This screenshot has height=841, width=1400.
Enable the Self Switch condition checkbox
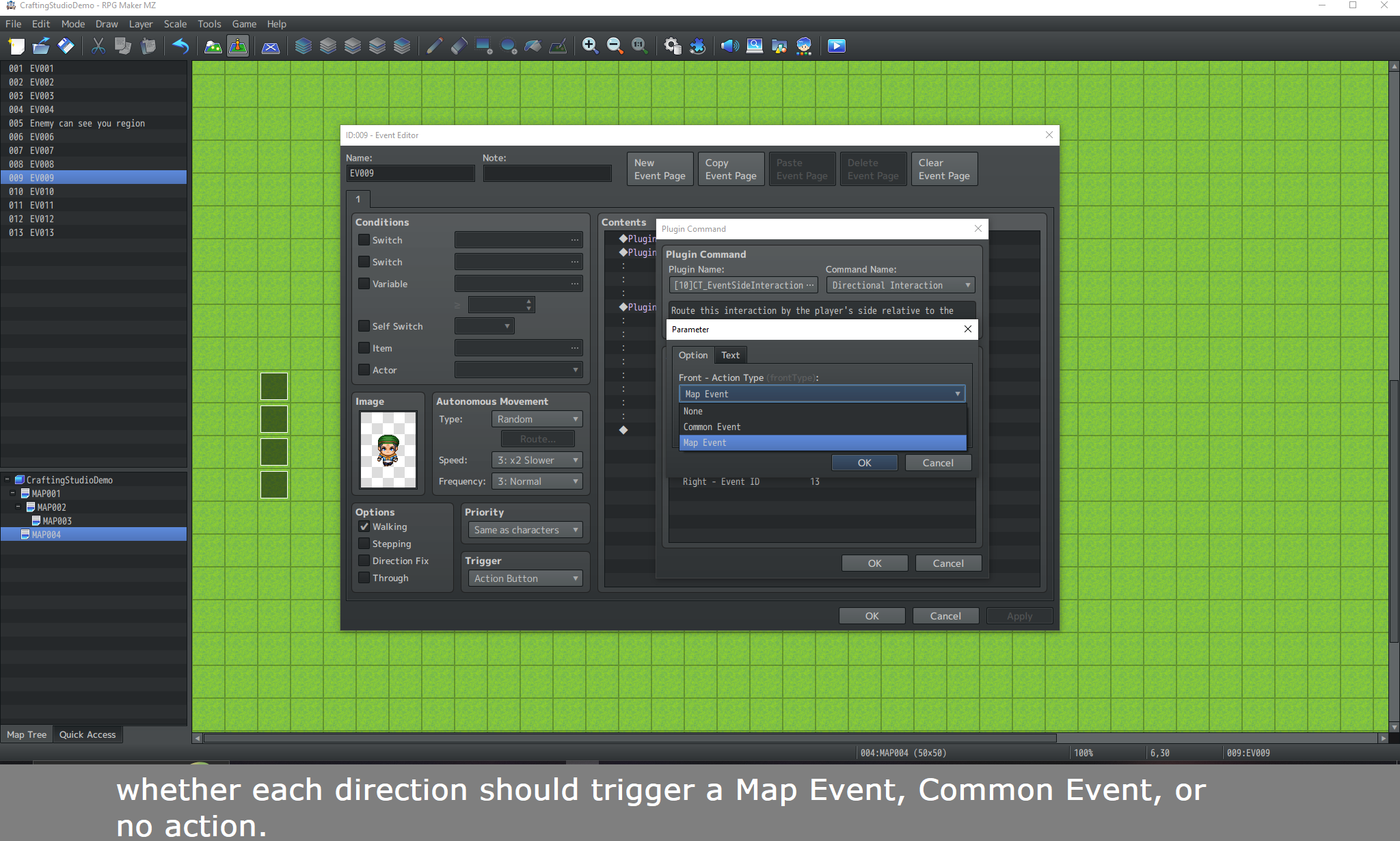point(364,326)
